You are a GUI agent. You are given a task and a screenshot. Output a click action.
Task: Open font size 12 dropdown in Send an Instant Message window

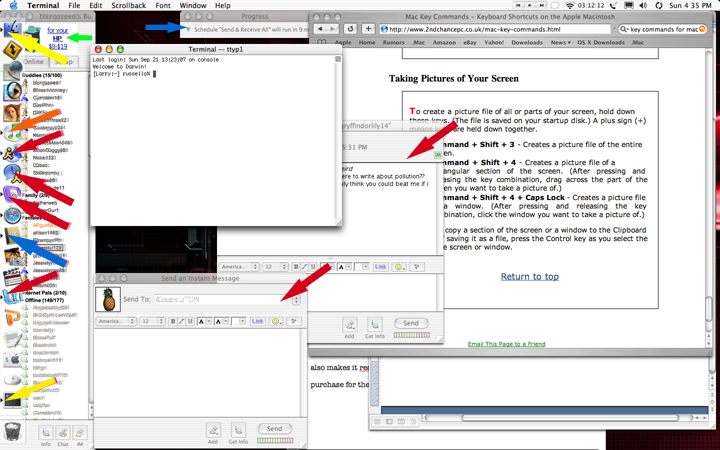tap(152, 321)
